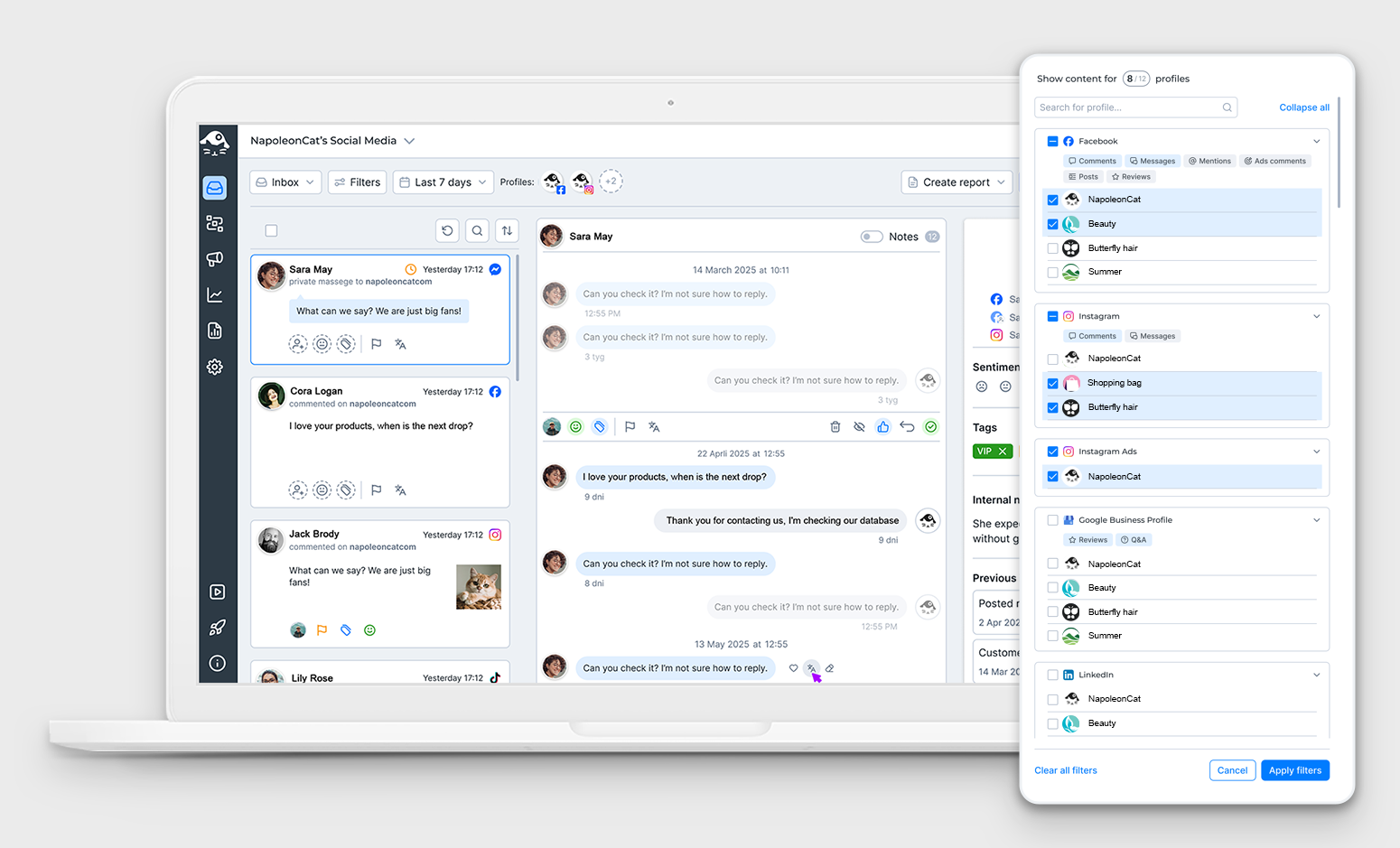Click the Cancel button

(1232, 770)
